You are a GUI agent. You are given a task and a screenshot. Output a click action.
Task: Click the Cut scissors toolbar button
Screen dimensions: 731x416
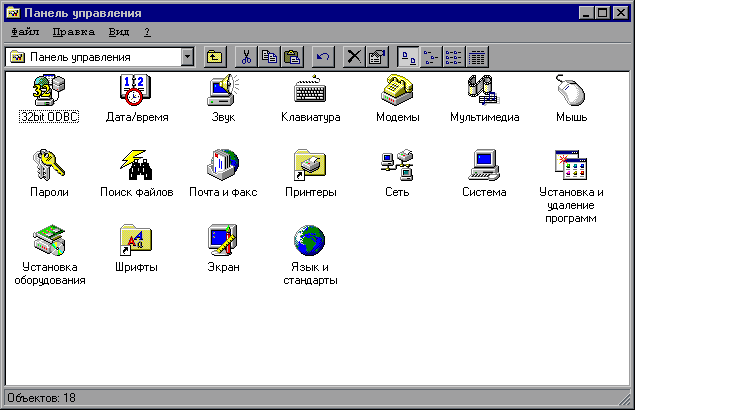click(x=246, y=57)
